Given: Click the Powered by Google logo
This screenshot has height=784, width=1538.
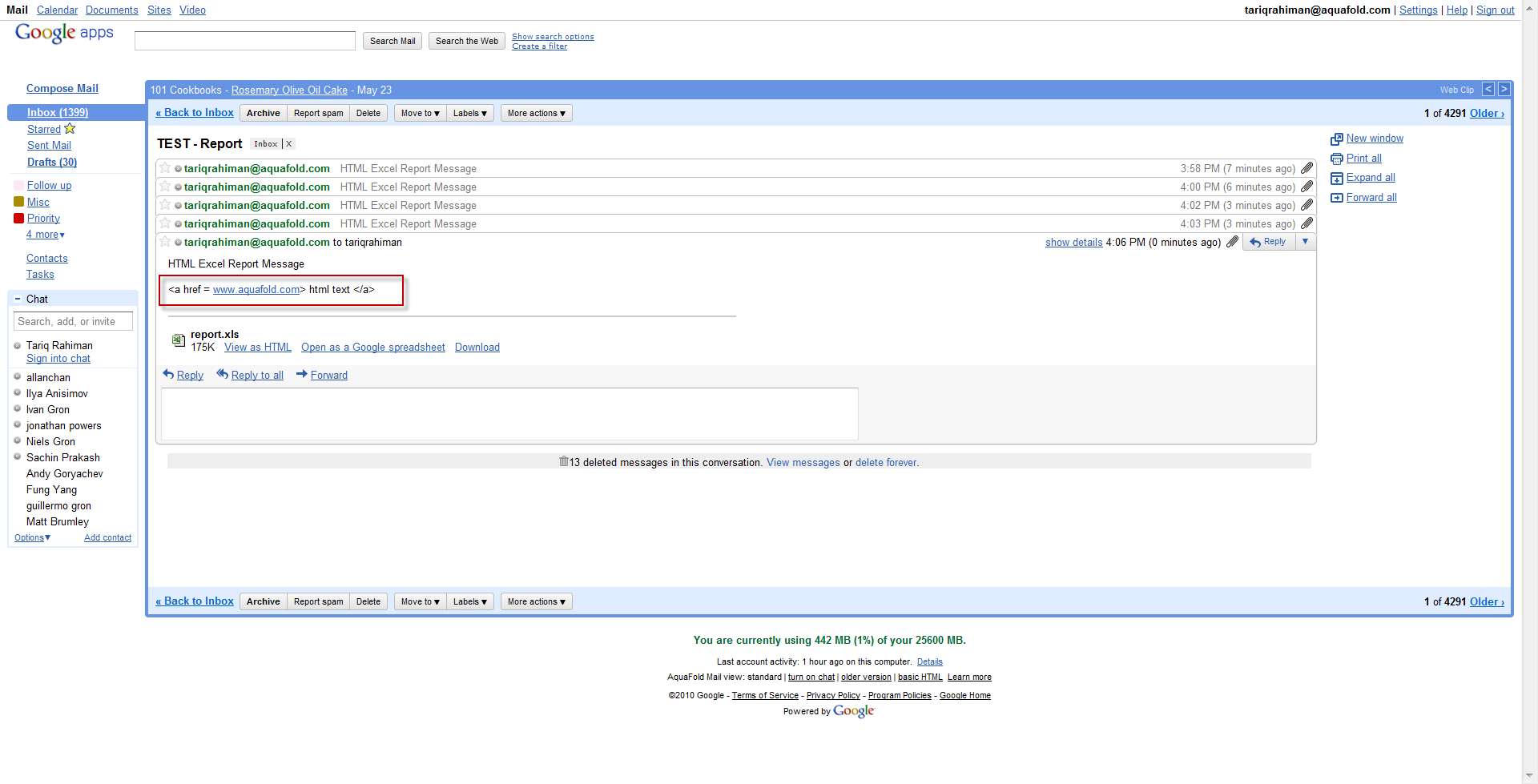Looking at the screenshot, I should 854,711.
